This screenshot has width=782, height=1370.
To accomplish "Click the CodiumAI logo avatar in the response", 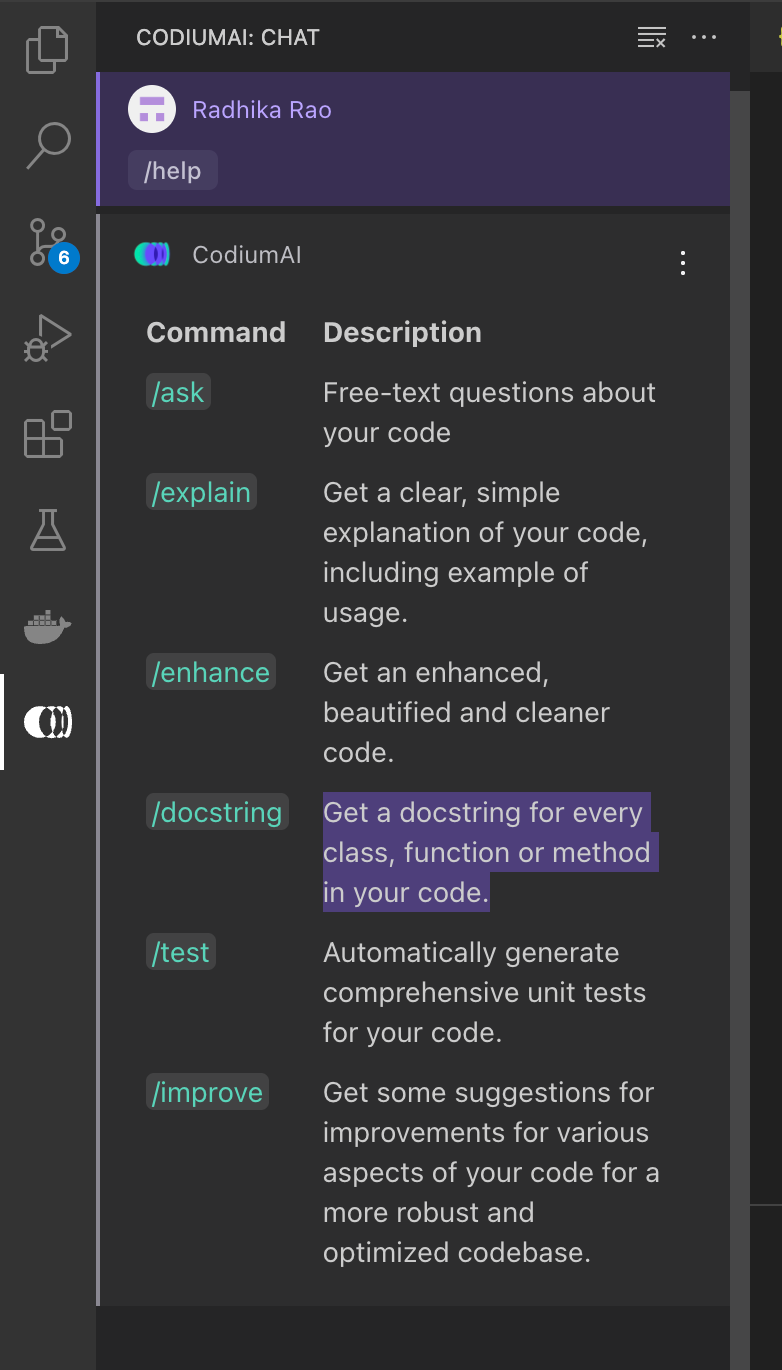I will pyautogui.click(x=152, y=255).
